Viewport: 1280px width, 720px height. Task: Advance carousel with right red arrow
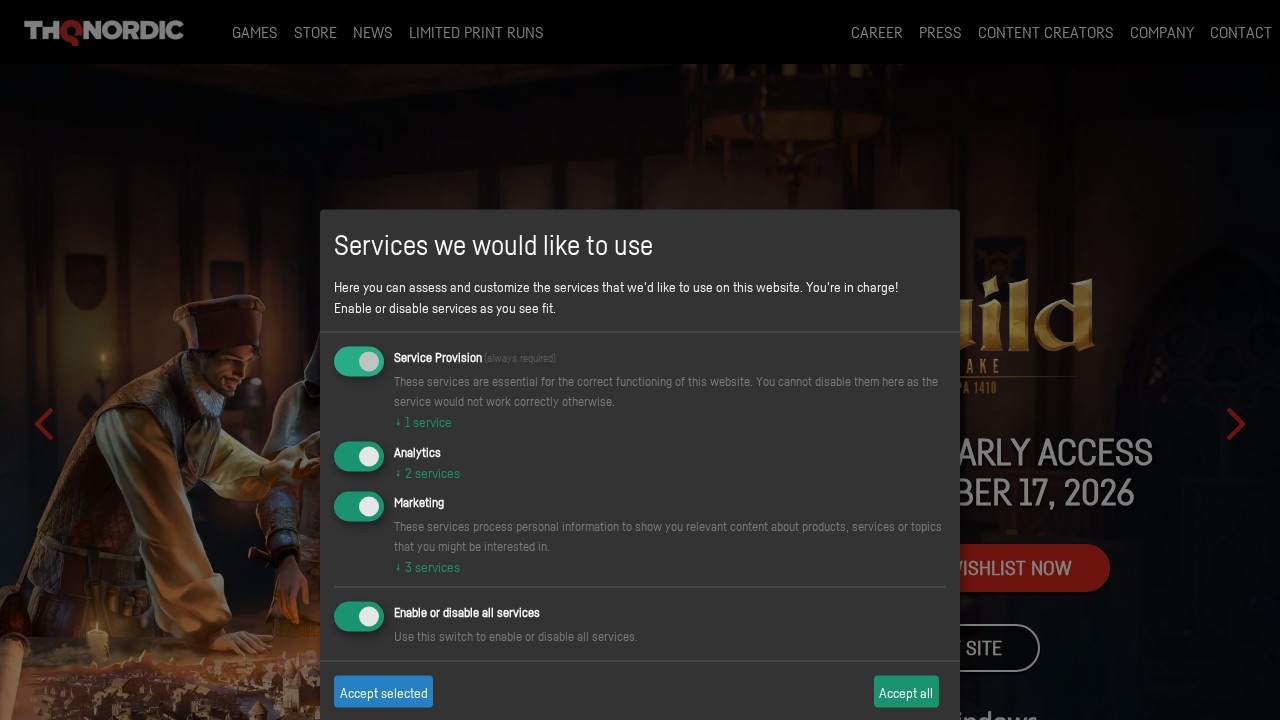[1236, 424]
